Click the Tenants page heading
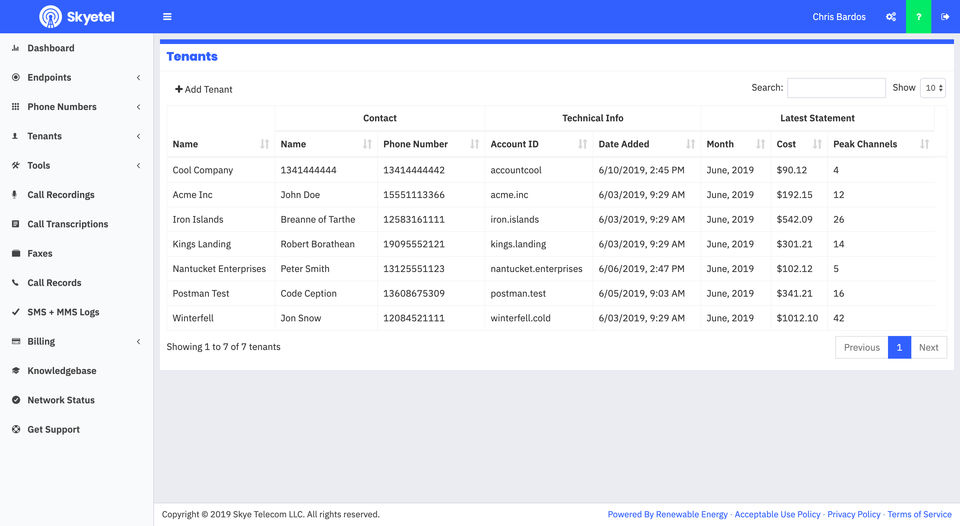Viewport: 960px width, 526px height. click(192, 56)
